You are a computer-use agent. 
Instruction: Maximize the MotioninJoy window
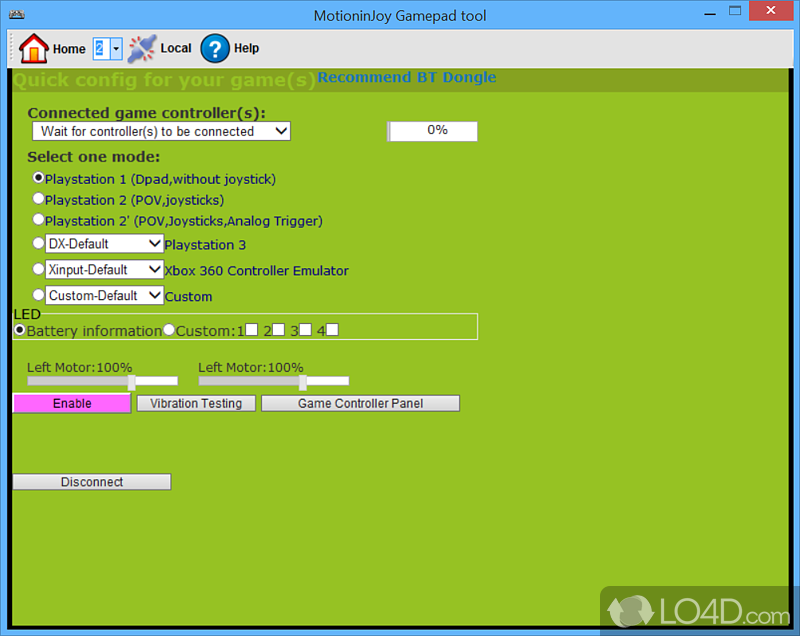pos(735,11)
